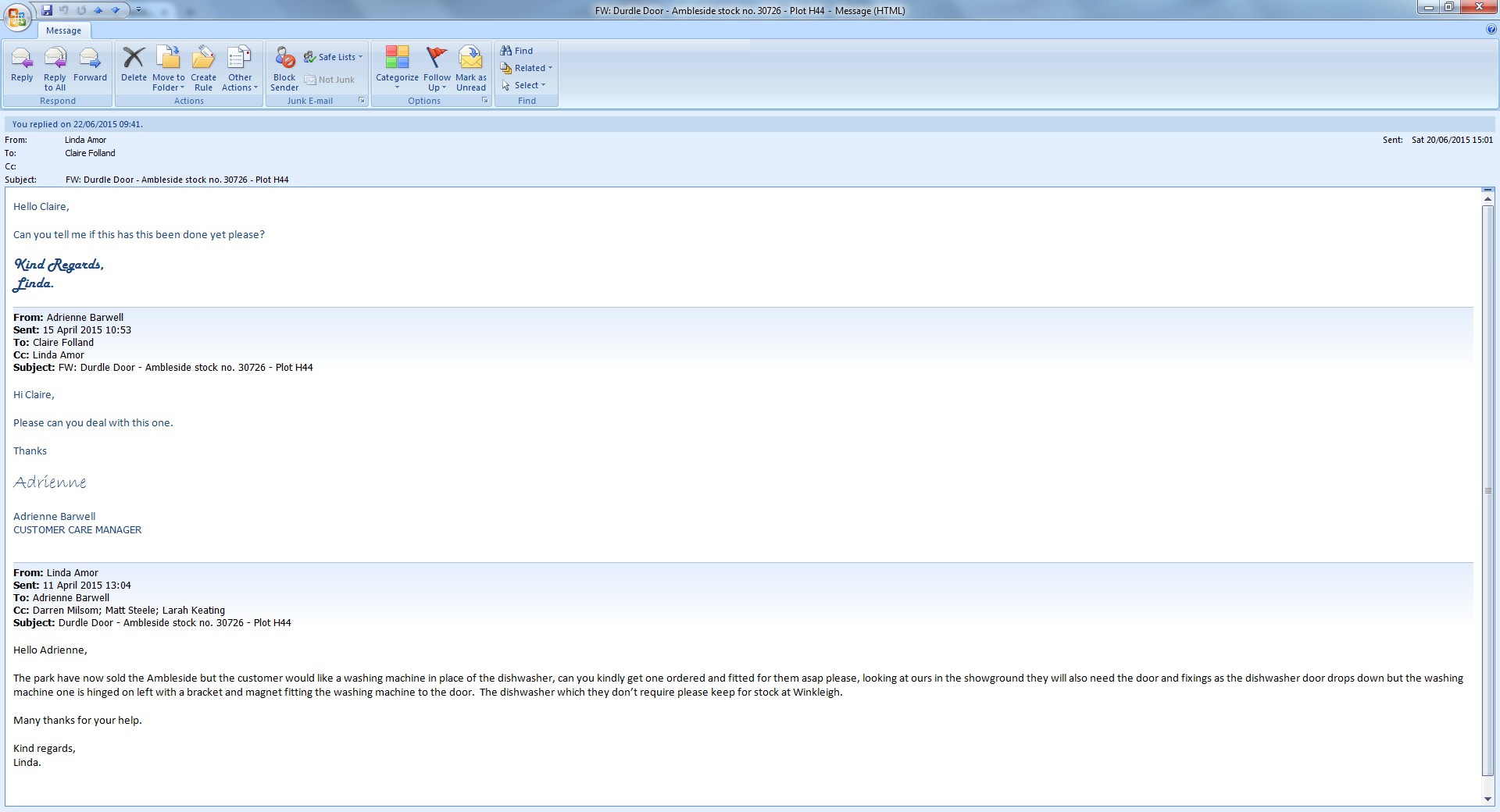Click the header subject line text
Screen dimensions: 1500x812
[x=177, y=180]
